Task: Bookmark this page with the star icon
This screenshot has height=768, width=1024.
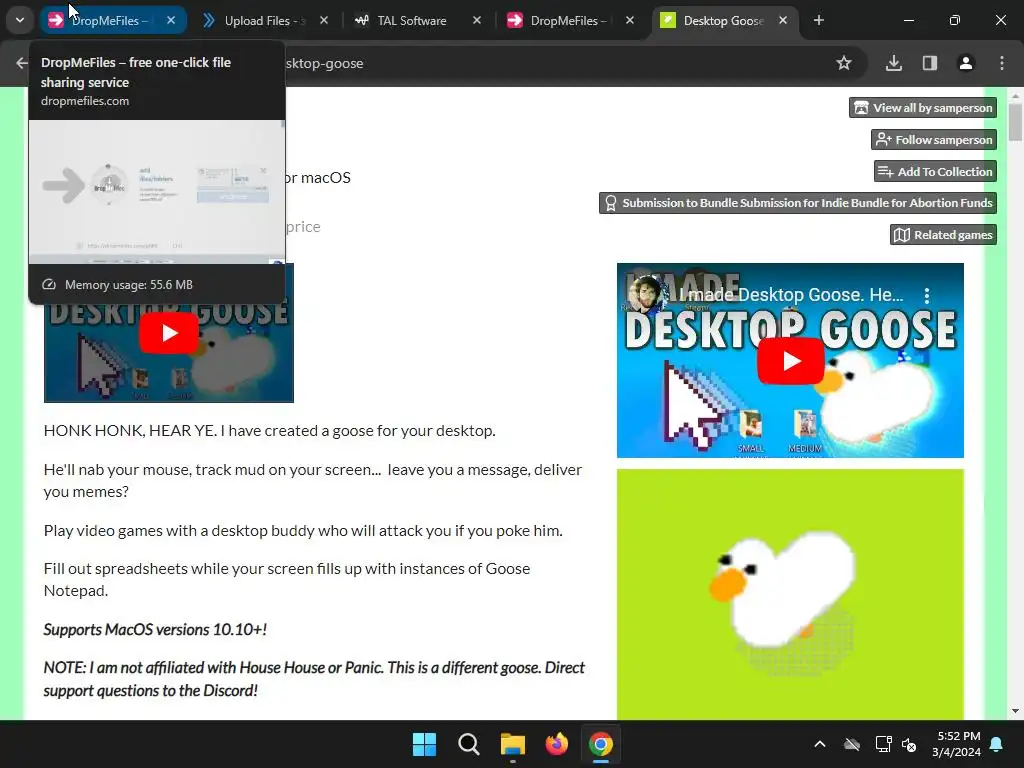Action: tap(844, 63)
